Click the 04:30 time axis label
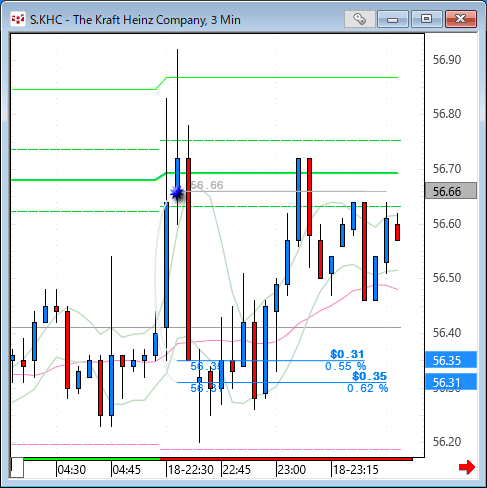Image resolution: width=487 pixels, height=488 pixels. click(x=72, y=470)
